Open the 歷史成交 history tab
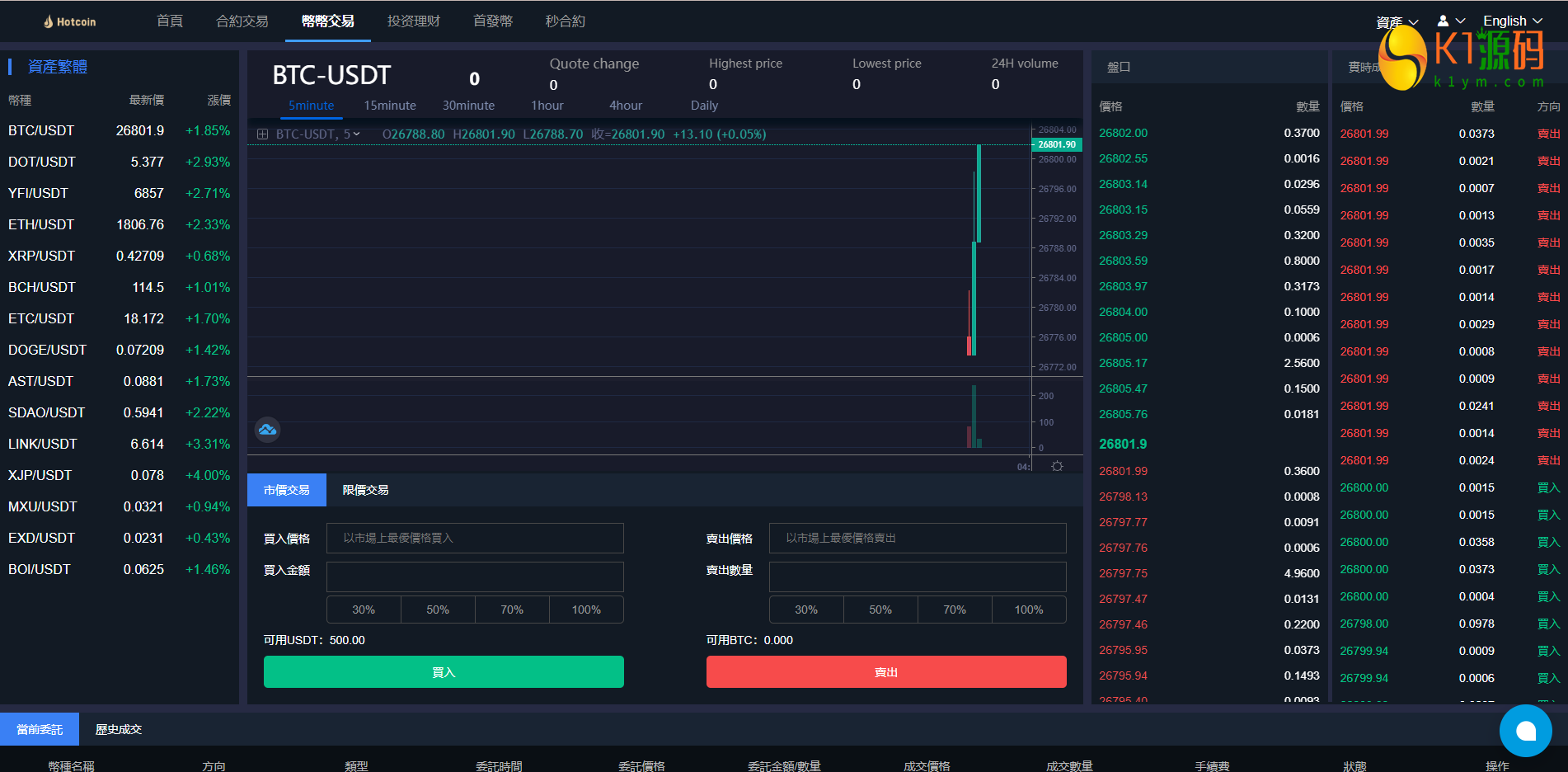The height and width of the screenshot is (772, 1568). [x=119, y=729]
